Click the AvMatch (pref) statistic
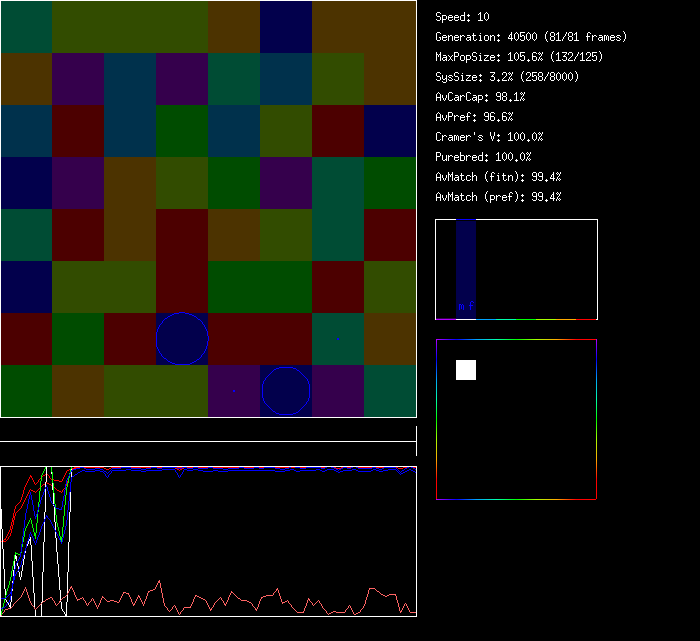This screenshot has width=700, height=641. click(x=498, y=197)
